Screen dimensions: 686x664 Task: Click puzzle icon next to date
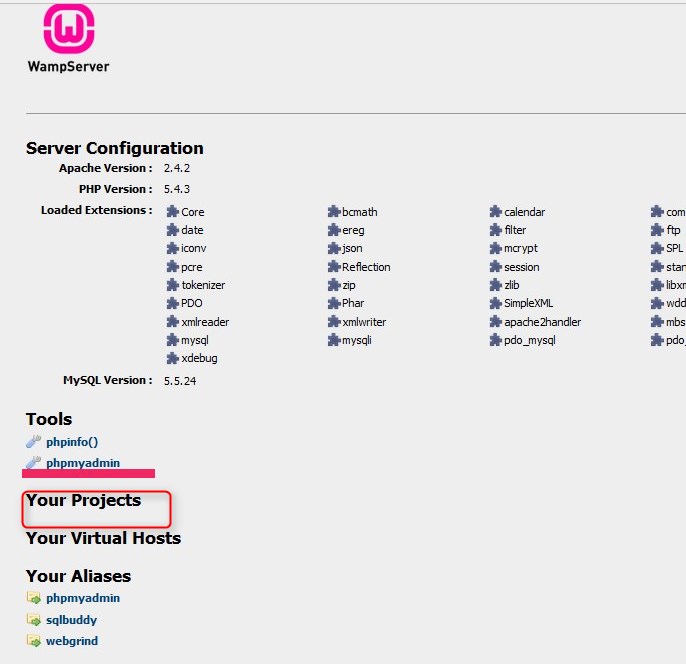[173, 230]
